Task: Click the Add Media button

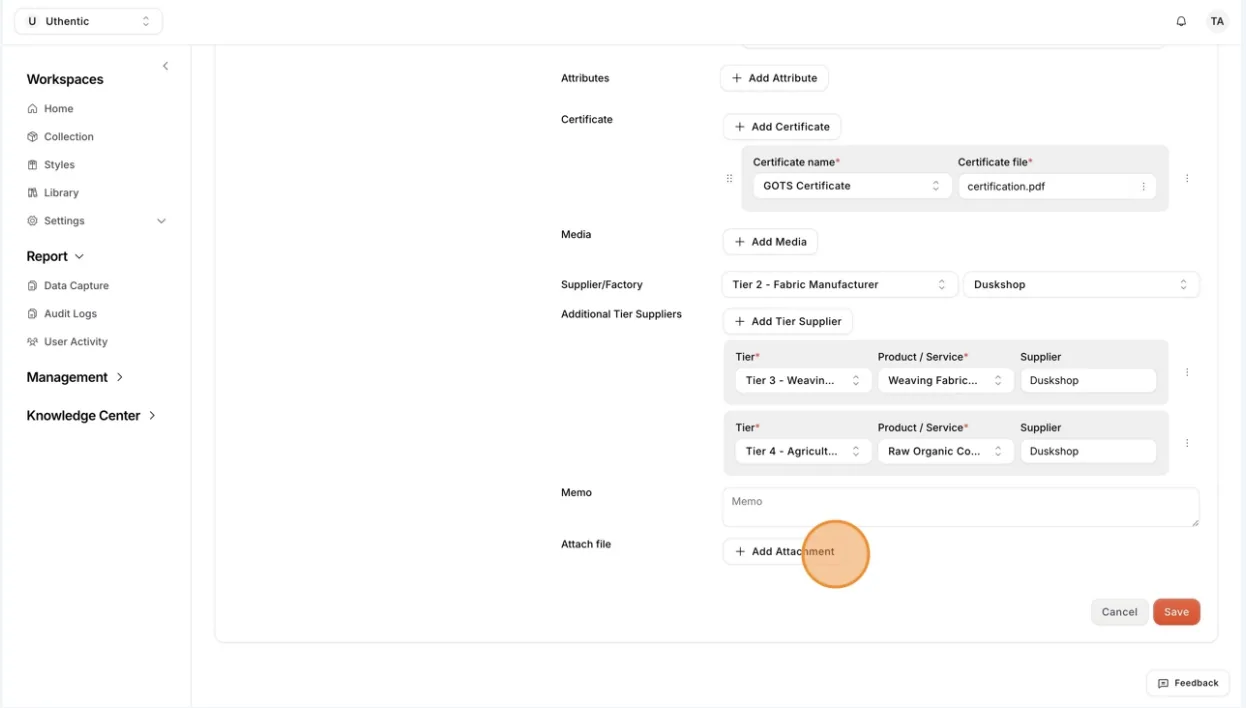Action: 770,242
